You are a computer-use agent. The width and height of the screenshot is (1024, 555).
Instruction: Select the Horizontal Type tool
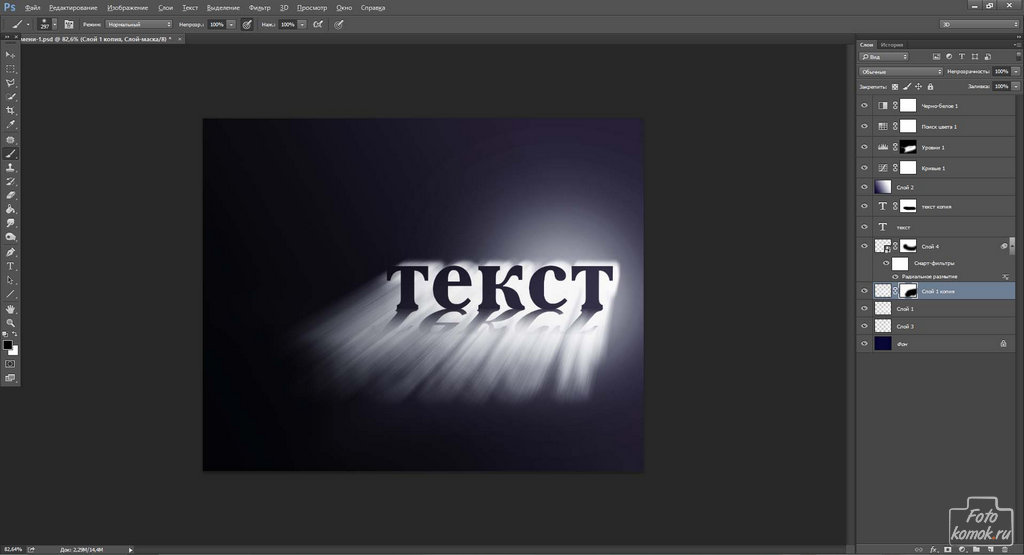[10, 266]
